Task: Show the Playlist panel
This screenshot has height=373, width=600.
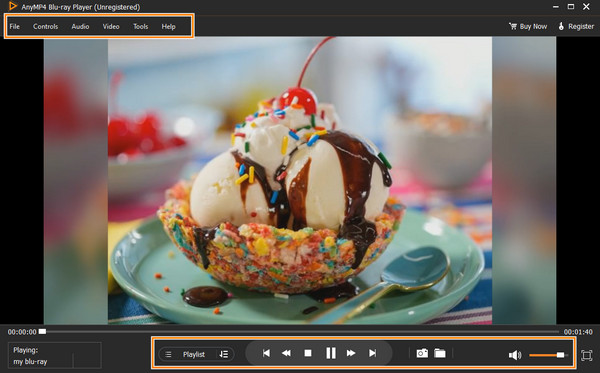Action: pos(194,354)
